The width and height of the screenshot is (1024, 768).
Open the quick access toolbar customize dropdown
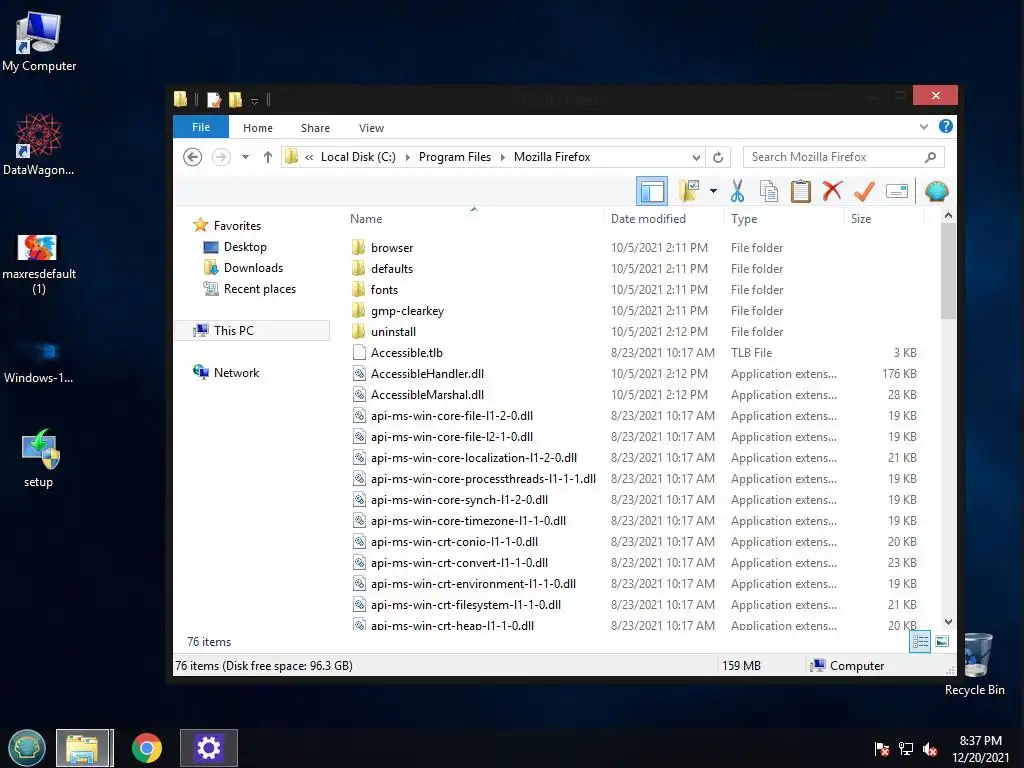(x=254, y=101)
